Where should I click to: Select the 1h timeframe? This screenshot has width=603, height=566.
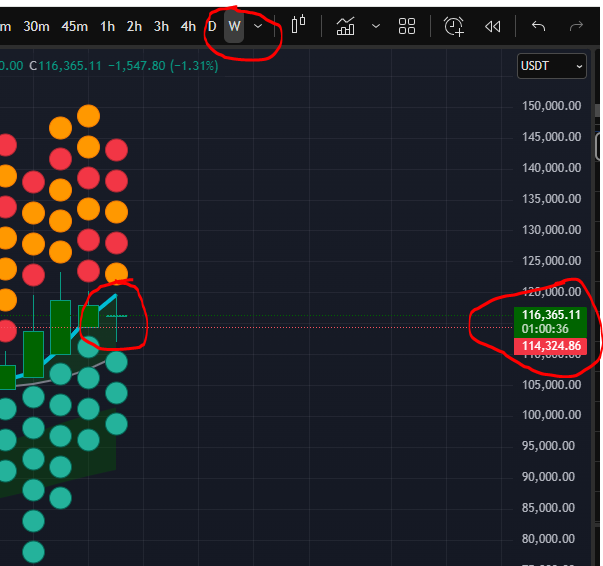pyautogui.click(x=108, y=27)
